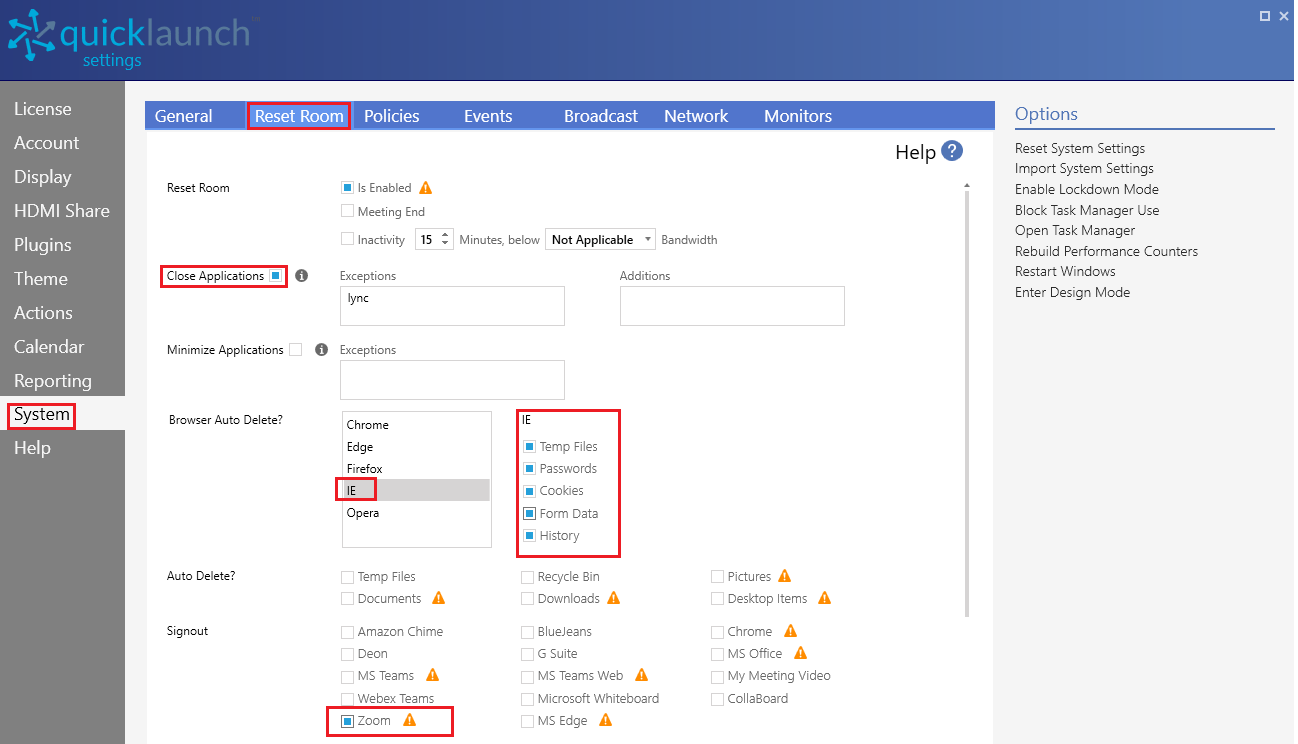Increase the inactivity minutes stepper
This screenshot has width=1298, height=744.
tap(446, 234)
